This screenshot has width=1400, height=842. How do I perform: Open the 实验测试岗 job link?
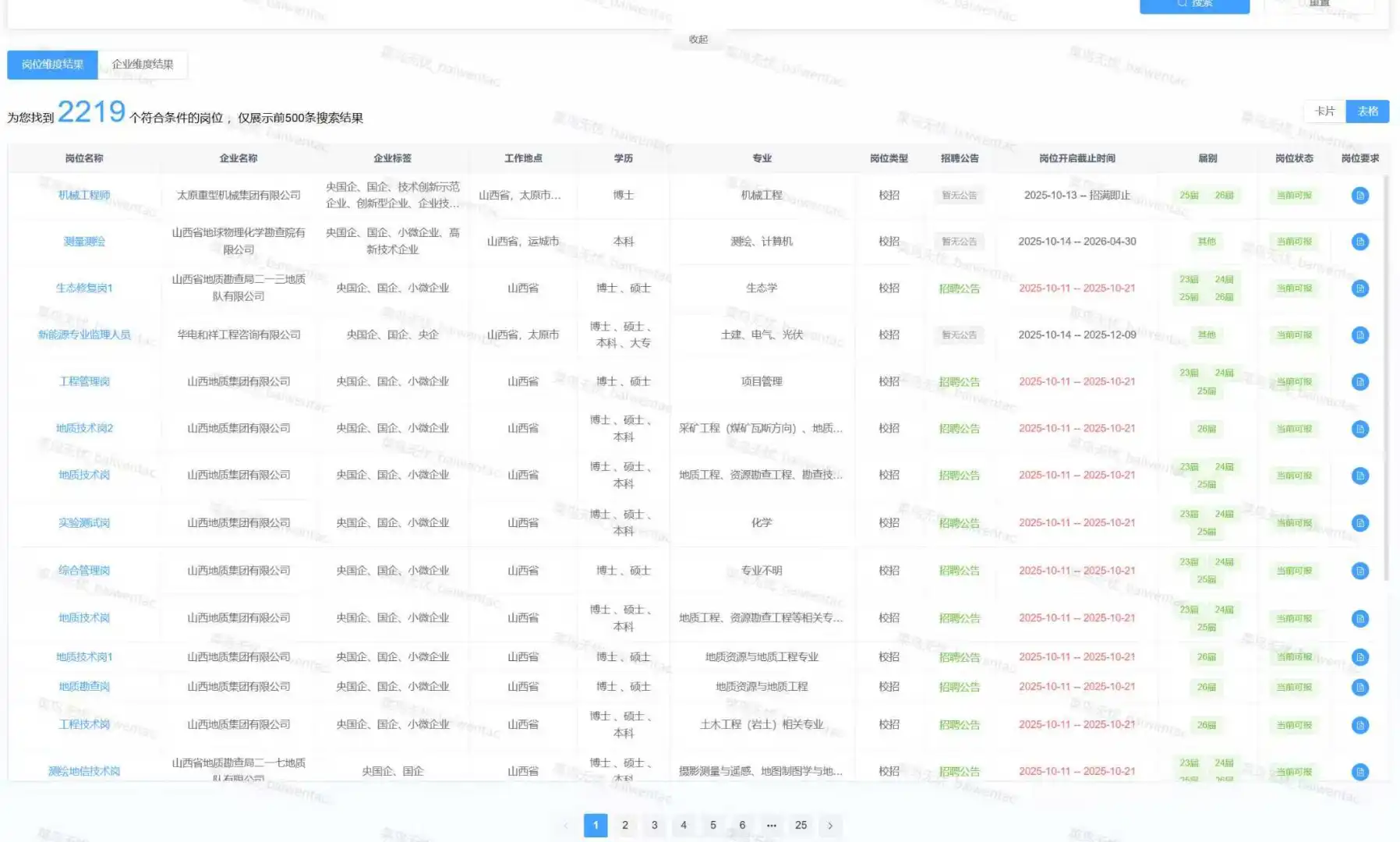(84, 523)
